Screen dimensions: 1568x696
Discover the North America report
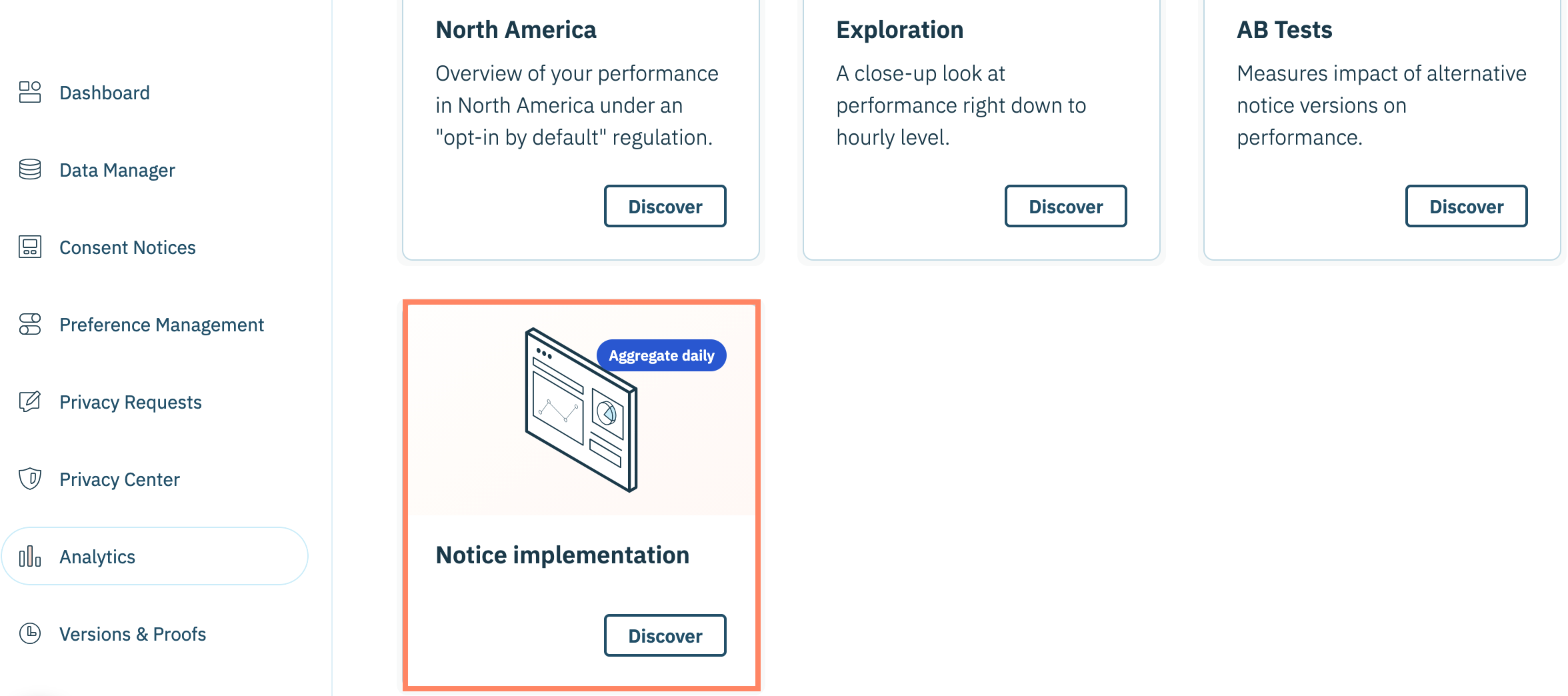click(x=665, y=207)
